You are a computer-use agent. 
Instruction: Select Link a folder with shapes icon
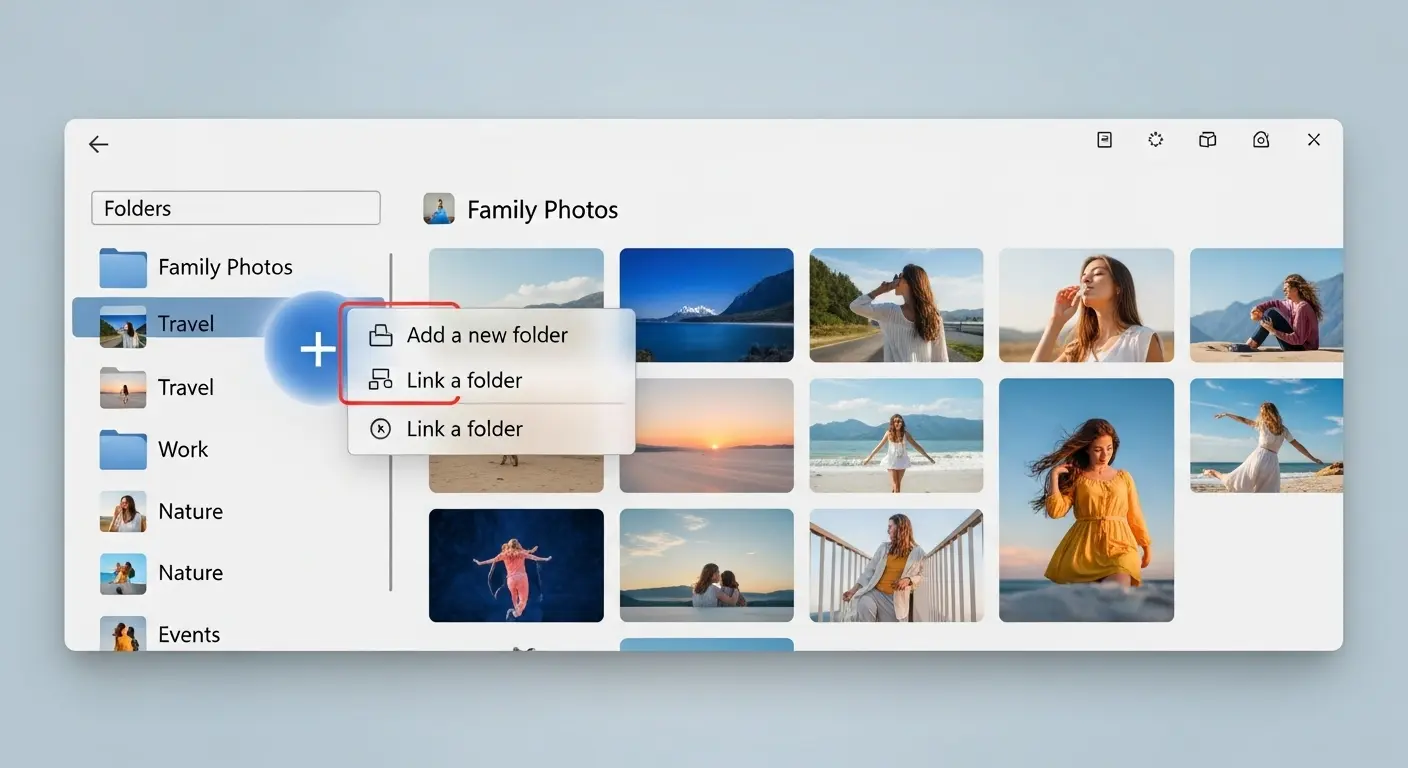click(464, 380)
